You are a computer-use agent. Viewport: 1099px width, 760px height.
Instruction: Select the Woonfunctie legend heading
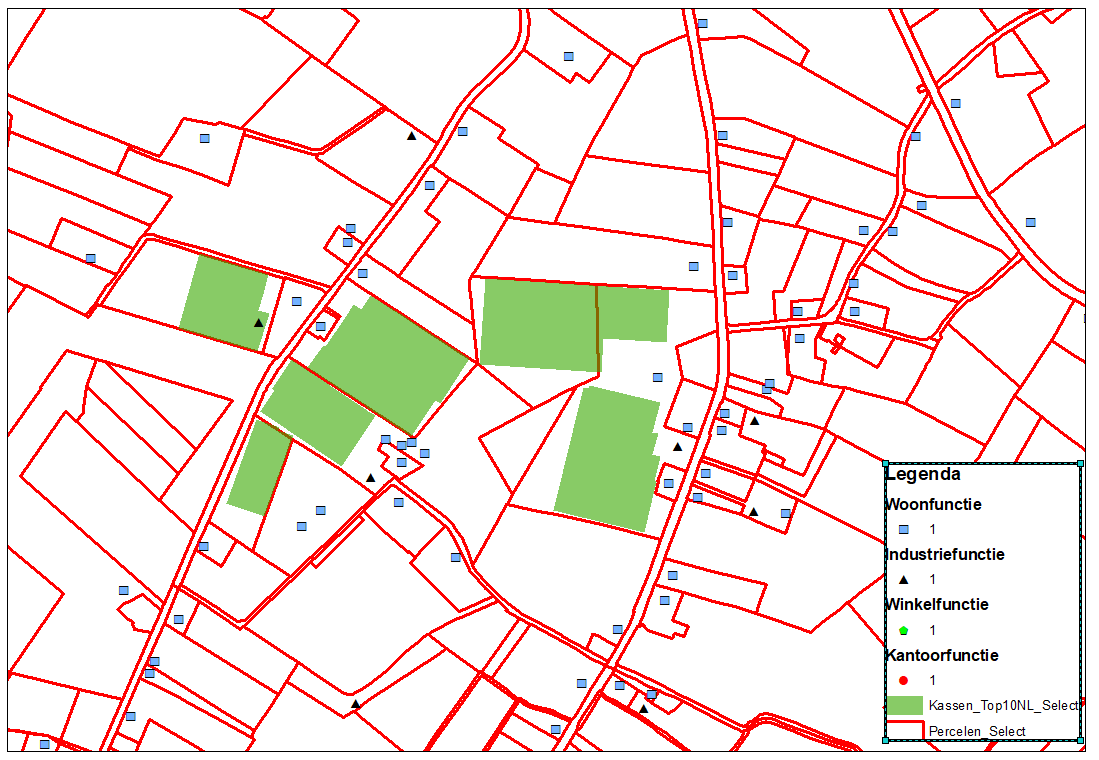pos(933,505)
